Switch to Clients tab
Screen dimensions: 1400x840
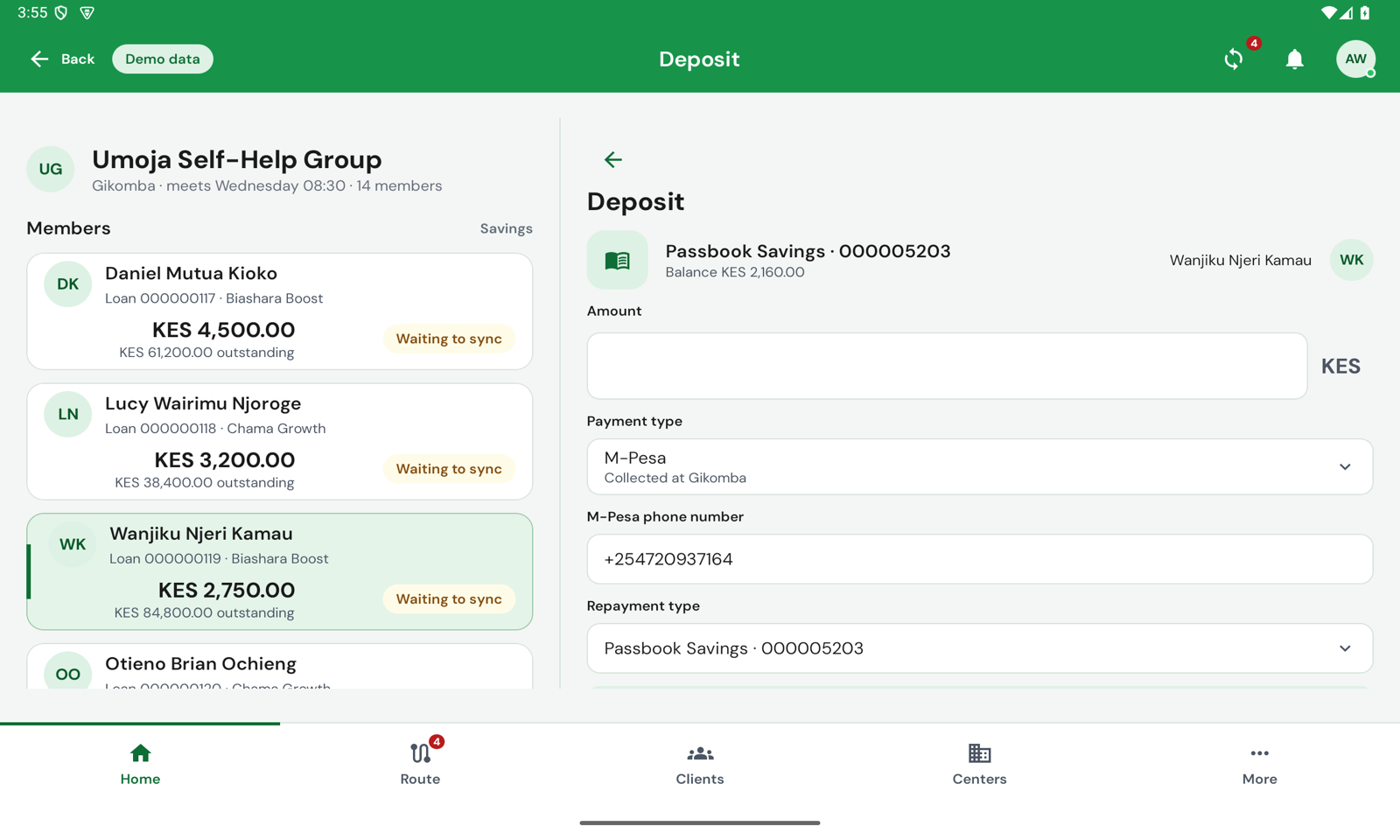(700, 764)
